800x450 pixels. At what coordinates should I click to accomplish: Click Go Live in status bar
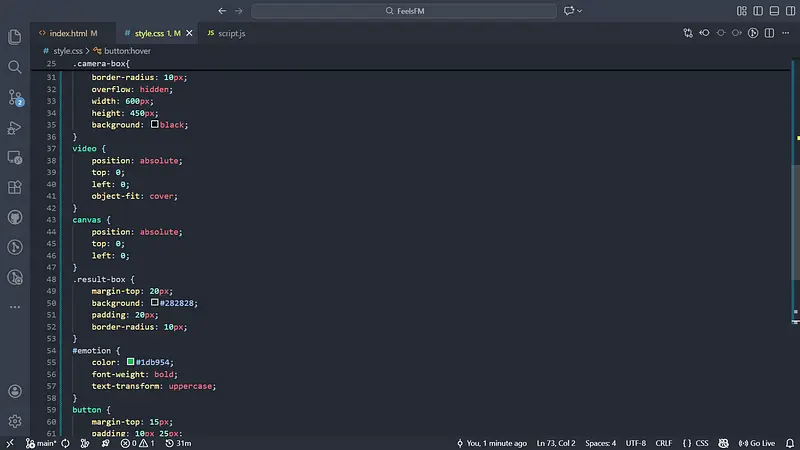[757, 443]
